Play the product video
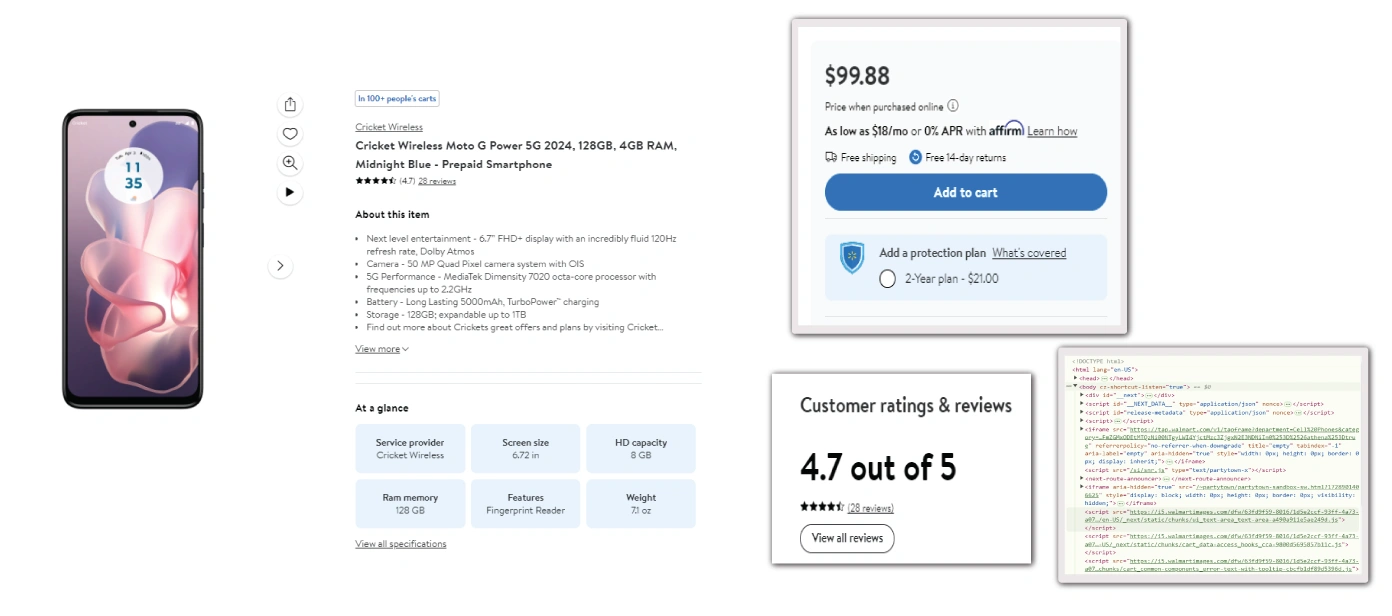1392x616 pixels. point(290,192)
